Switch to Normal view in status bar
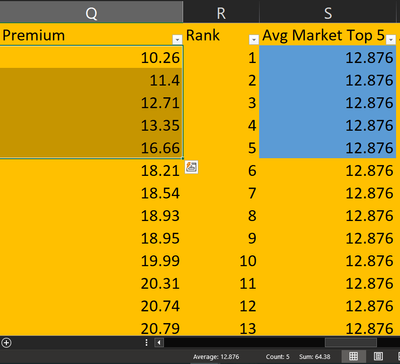This screenshot has width=400, height=364. tap(353, 356)
